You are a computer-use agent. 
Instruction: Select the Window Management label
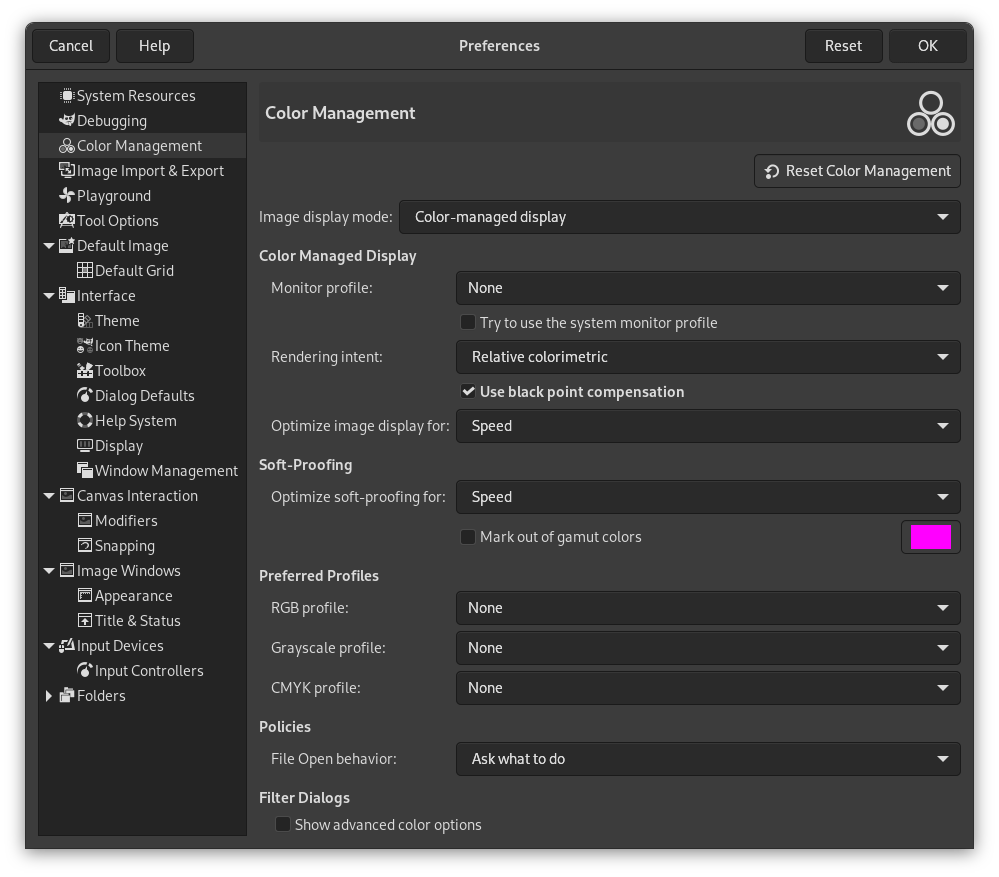pos(166,471)
